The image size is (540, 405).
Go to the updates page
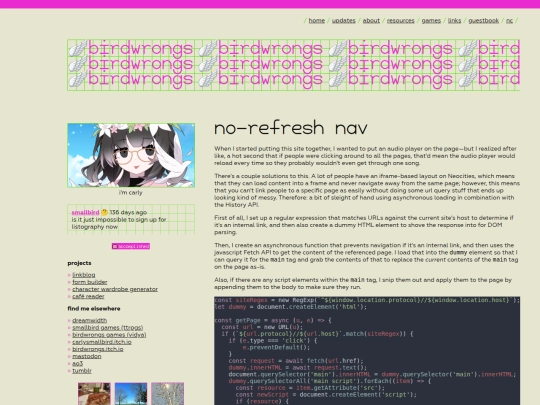343,21
